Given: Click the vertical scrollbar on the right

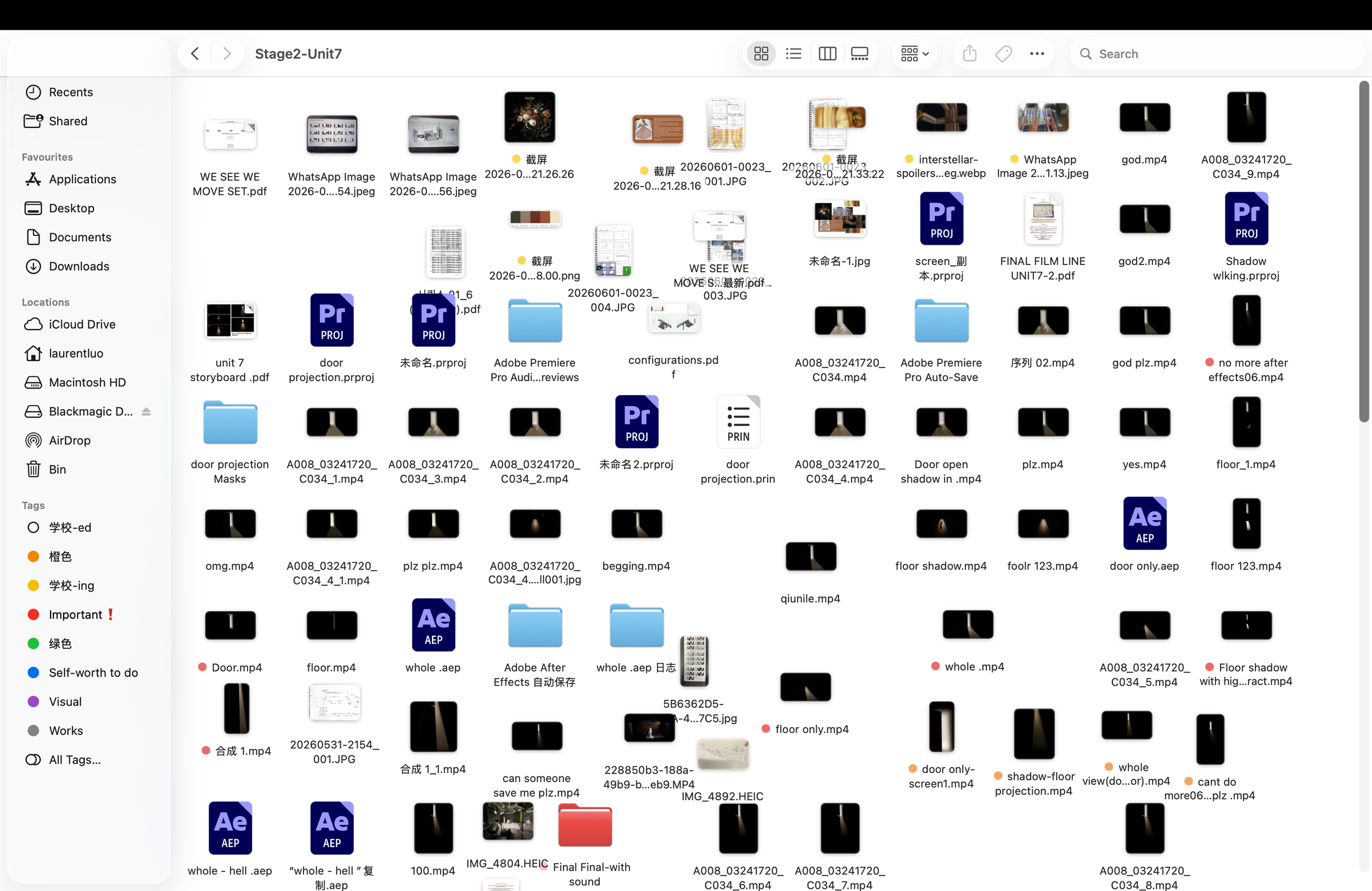Looking at the screenshot, I should [1363, 251].
